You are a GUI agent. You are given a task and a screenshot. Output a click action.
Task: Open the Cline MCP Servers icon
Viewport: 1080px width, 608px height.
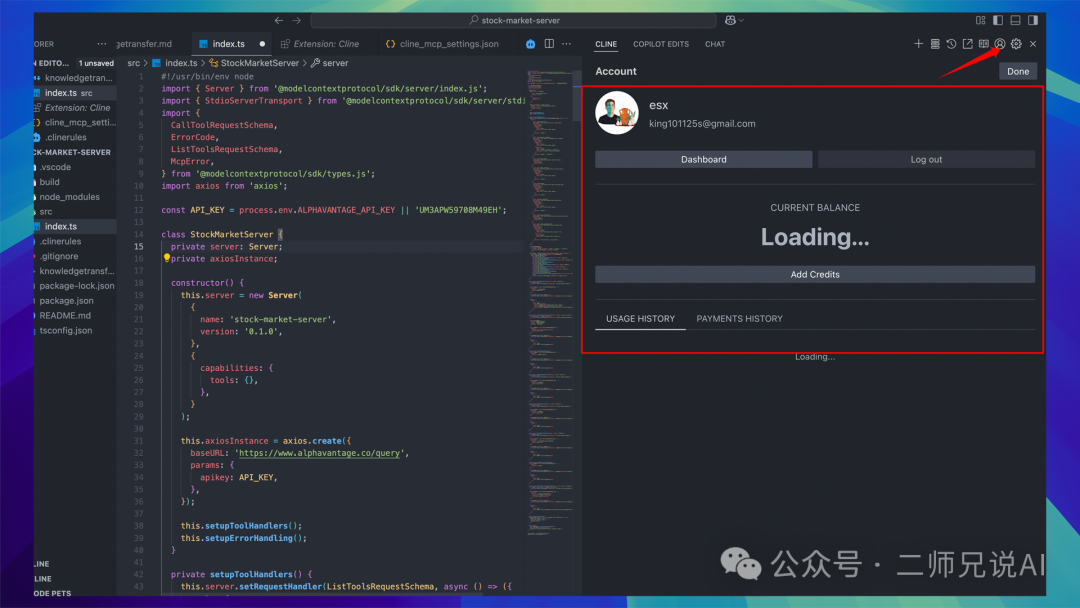[x=935, y=43]
